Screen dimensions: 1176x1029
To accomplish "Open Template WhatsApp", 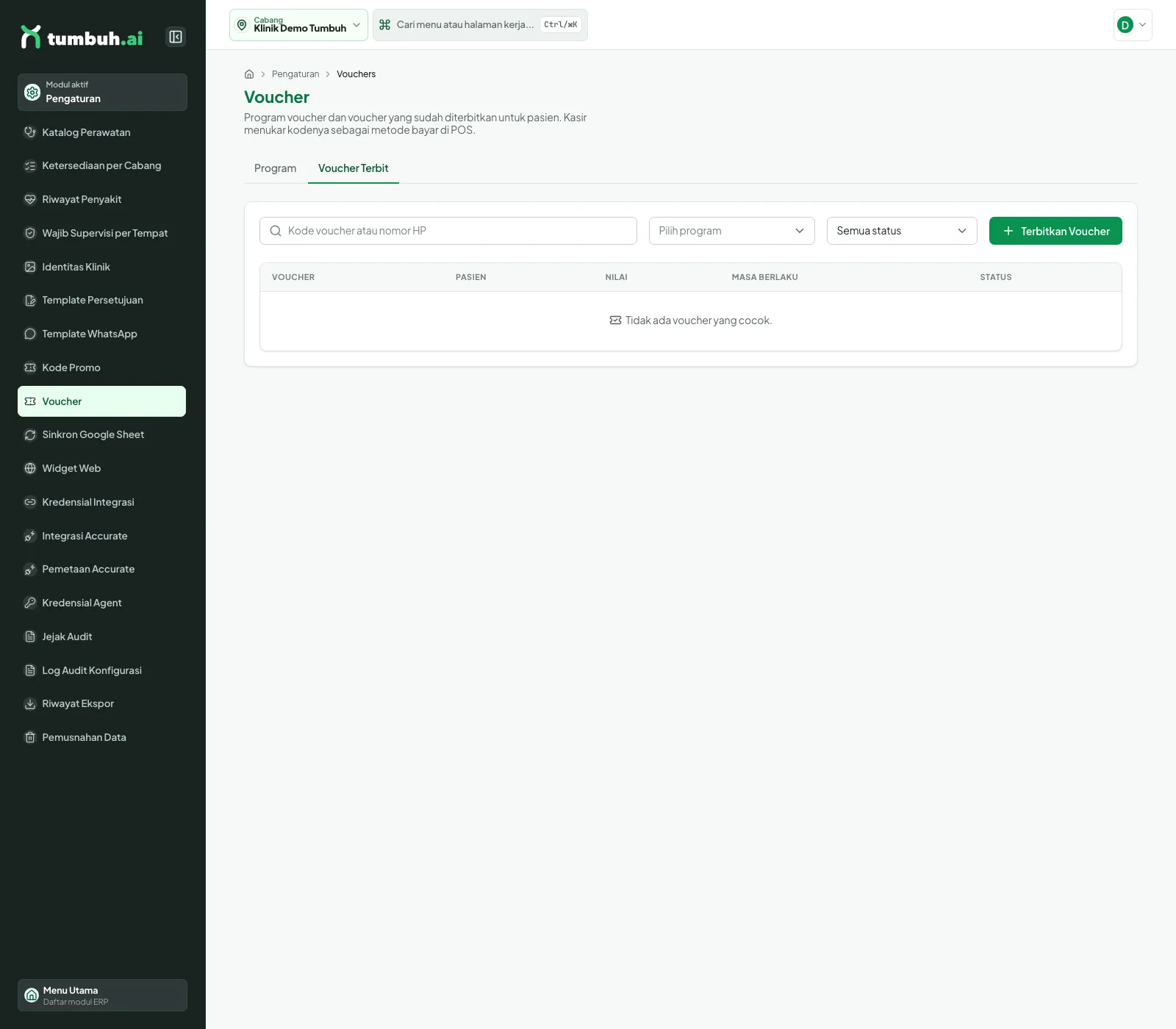I will 101,334.
